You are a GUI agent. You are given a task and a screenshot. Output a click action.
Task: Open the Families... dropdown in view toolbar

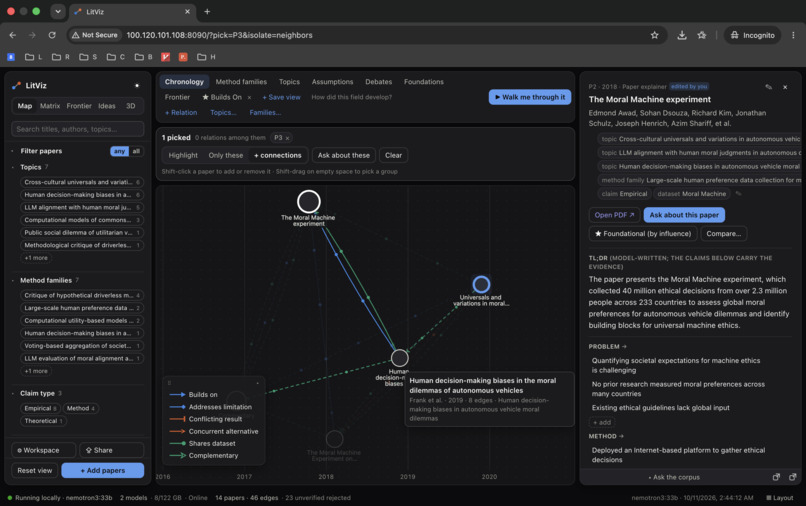click(x=265, y=113)
